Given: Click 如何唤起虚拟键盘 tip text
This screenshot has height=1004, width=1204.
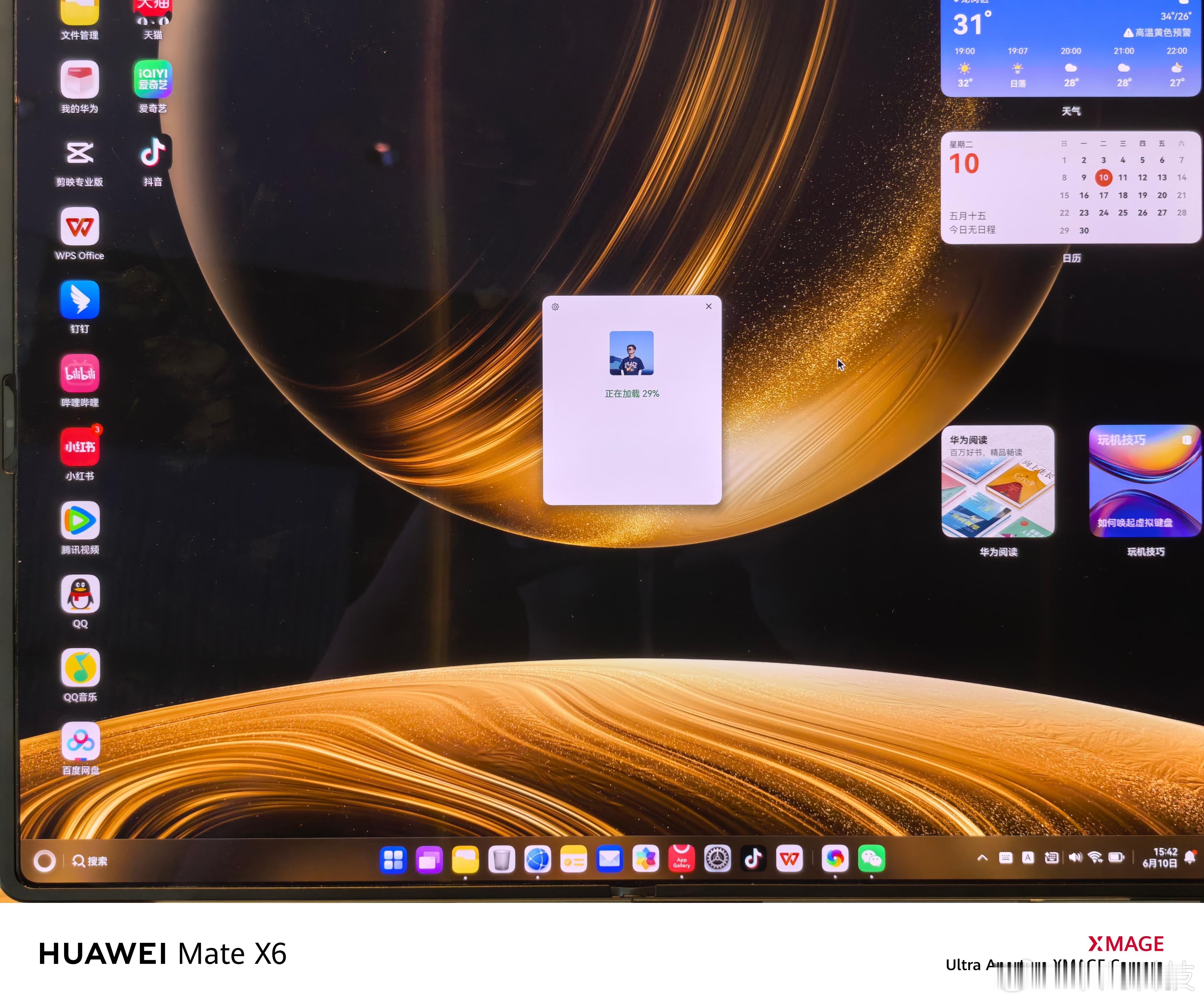Looking at the screenshot, I should coord(1135,523).
